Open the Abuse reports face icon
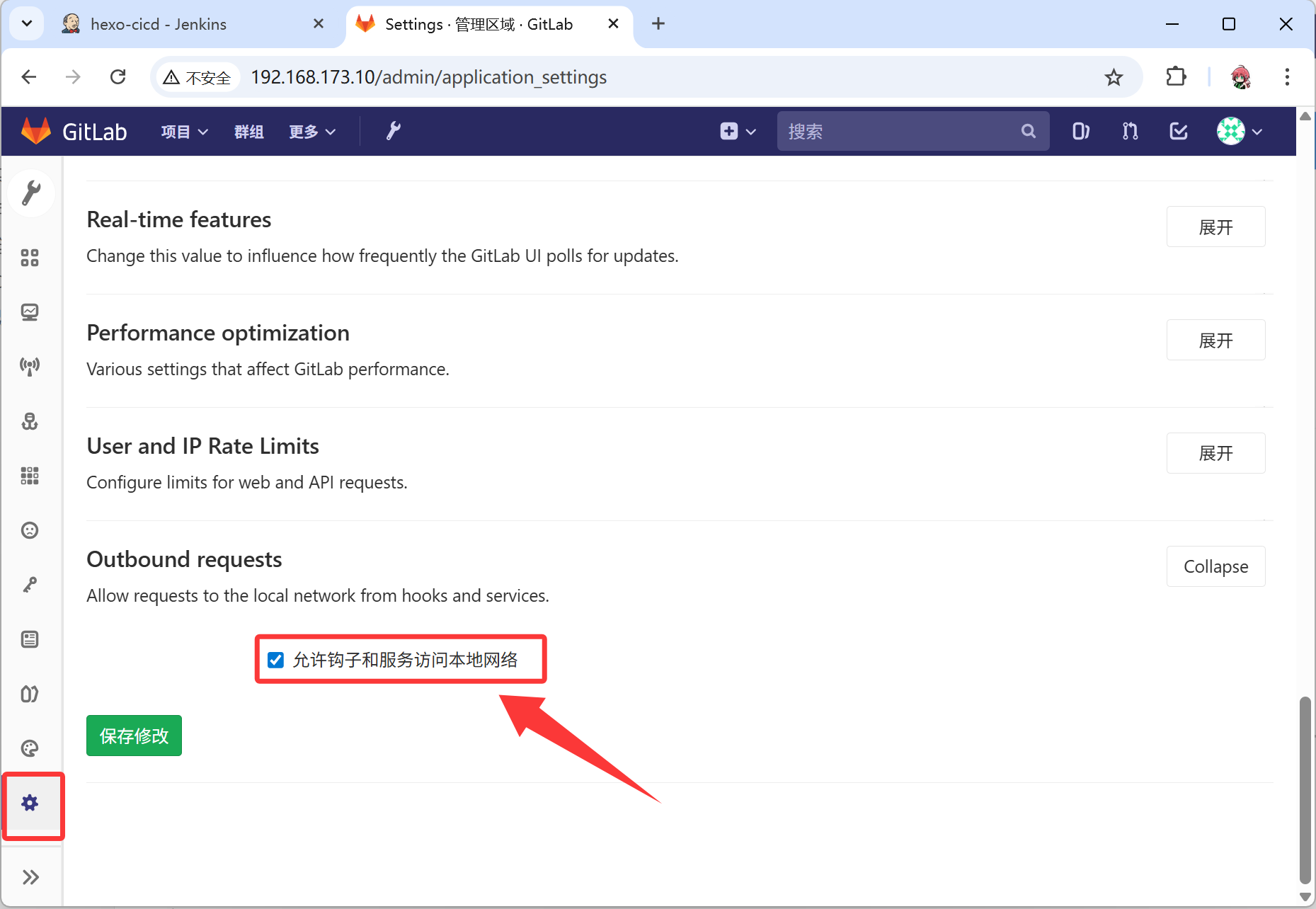1316x909 pixels. pos(30,530)
